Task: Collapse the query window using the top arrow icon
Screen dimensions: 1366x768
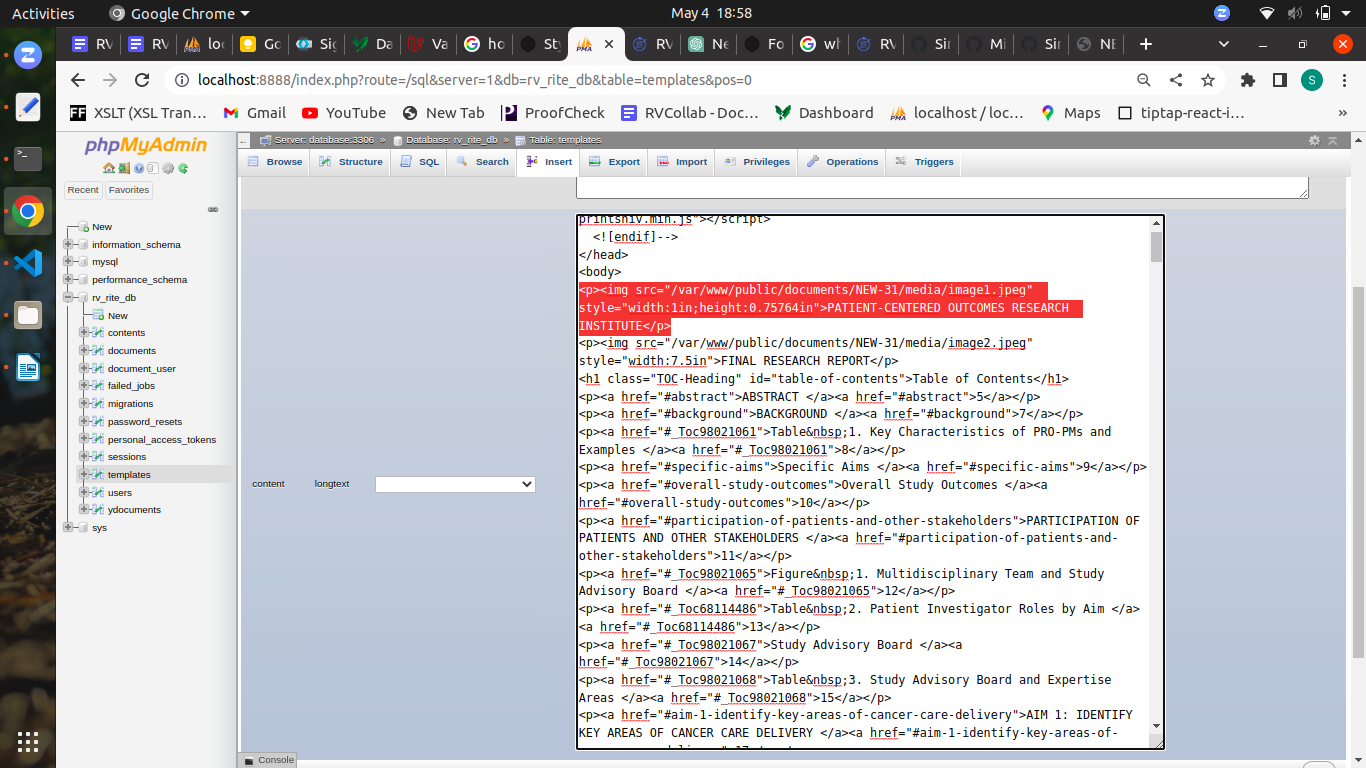Action: point(1333,141)
